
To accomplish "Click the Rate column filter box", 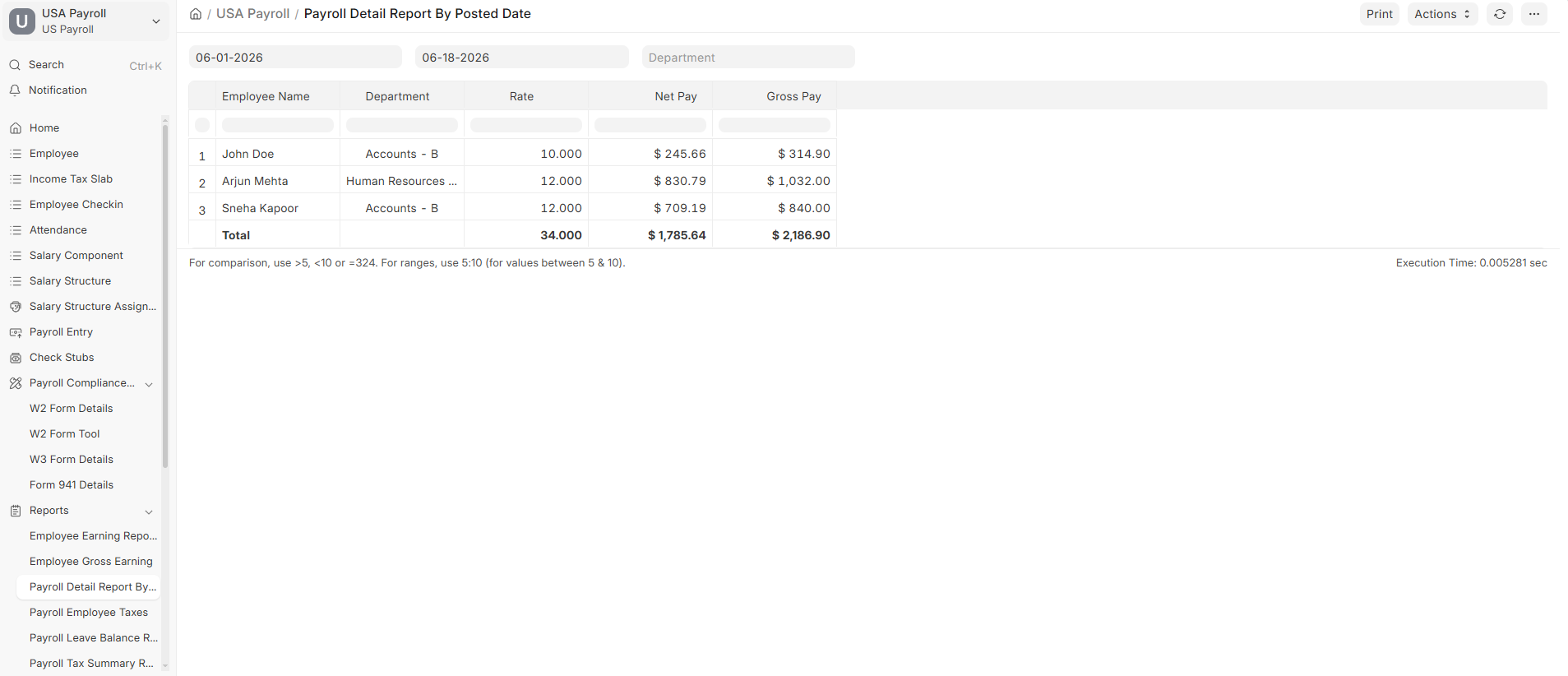I will [526, 125].
